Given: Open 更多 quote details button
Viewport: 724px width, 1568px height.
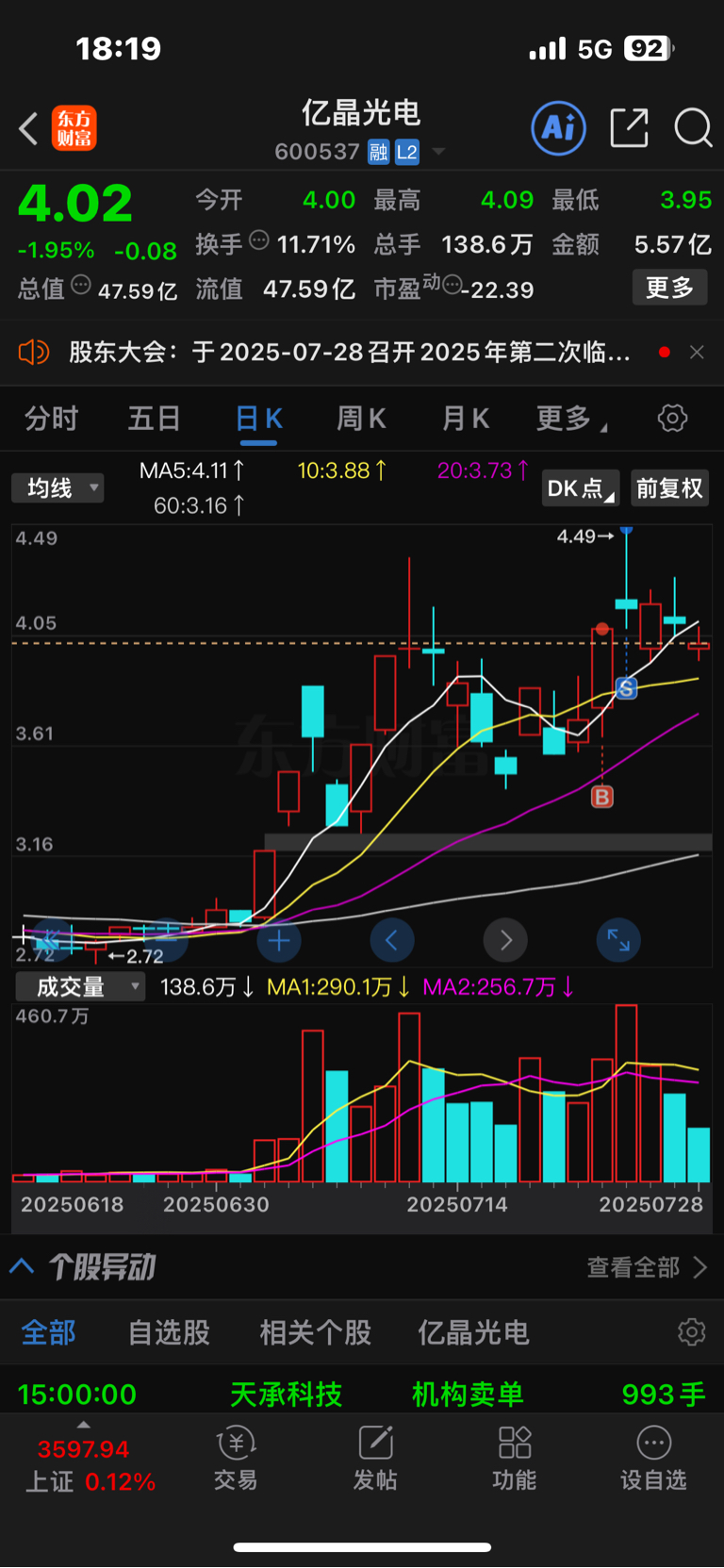Looking at the screenshot, I should pos(669,288).
